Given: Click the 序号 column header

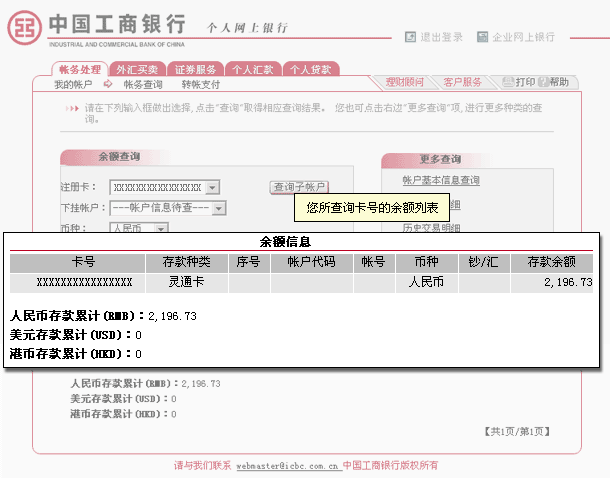Looking at the screenshot, I should [x=249, y=263].
